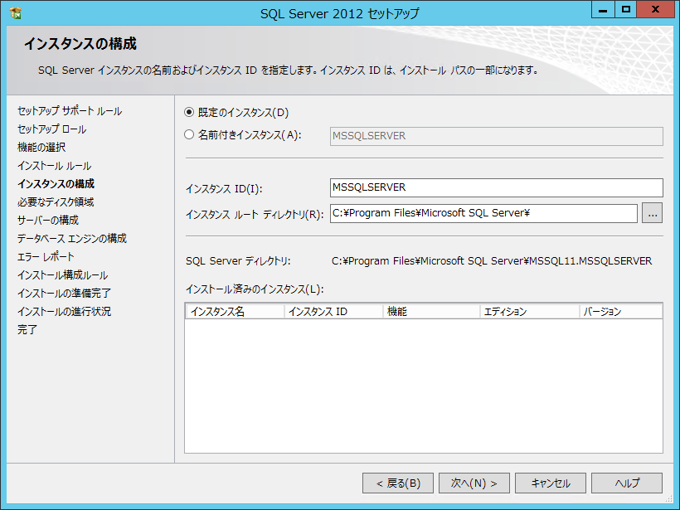Maximize the SQL Server 2012 setup window
The height and width of the screenshot is (510, 680).
[625, 10]
